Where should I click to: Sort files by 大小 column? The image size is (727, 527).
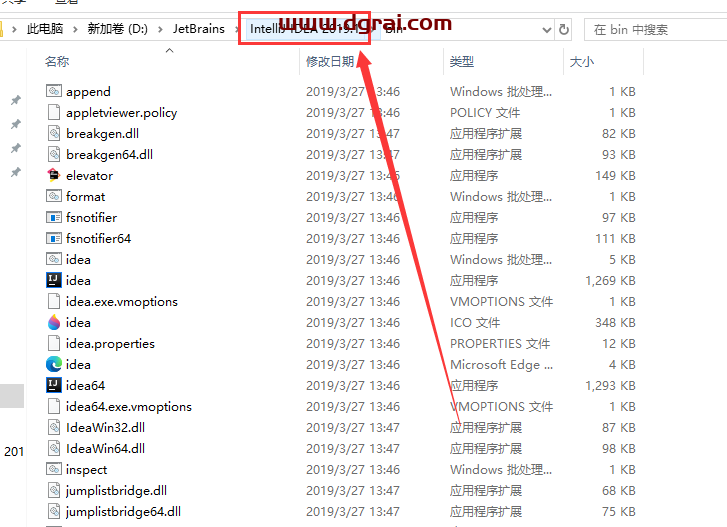581,61
